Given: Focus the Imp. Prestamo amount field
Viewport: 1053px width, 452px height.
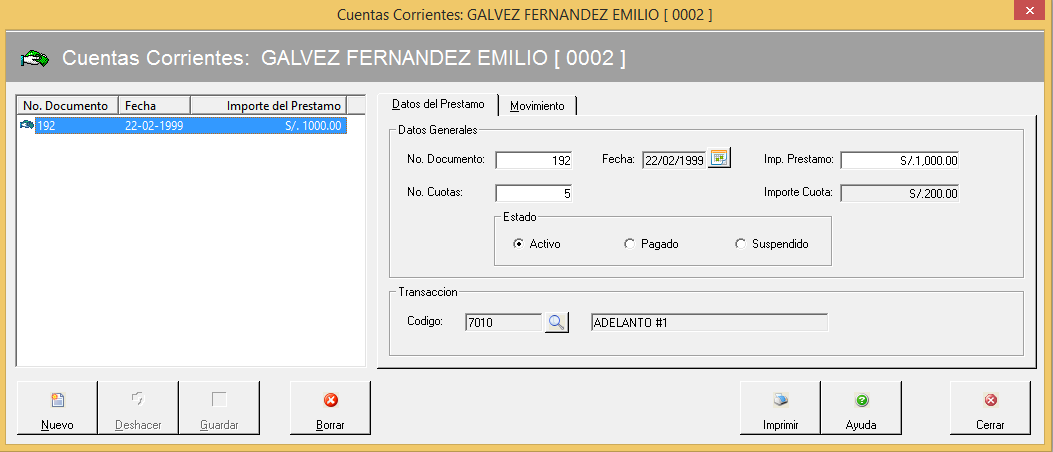Looking at the screenshot, I should (x=900, y=160).
